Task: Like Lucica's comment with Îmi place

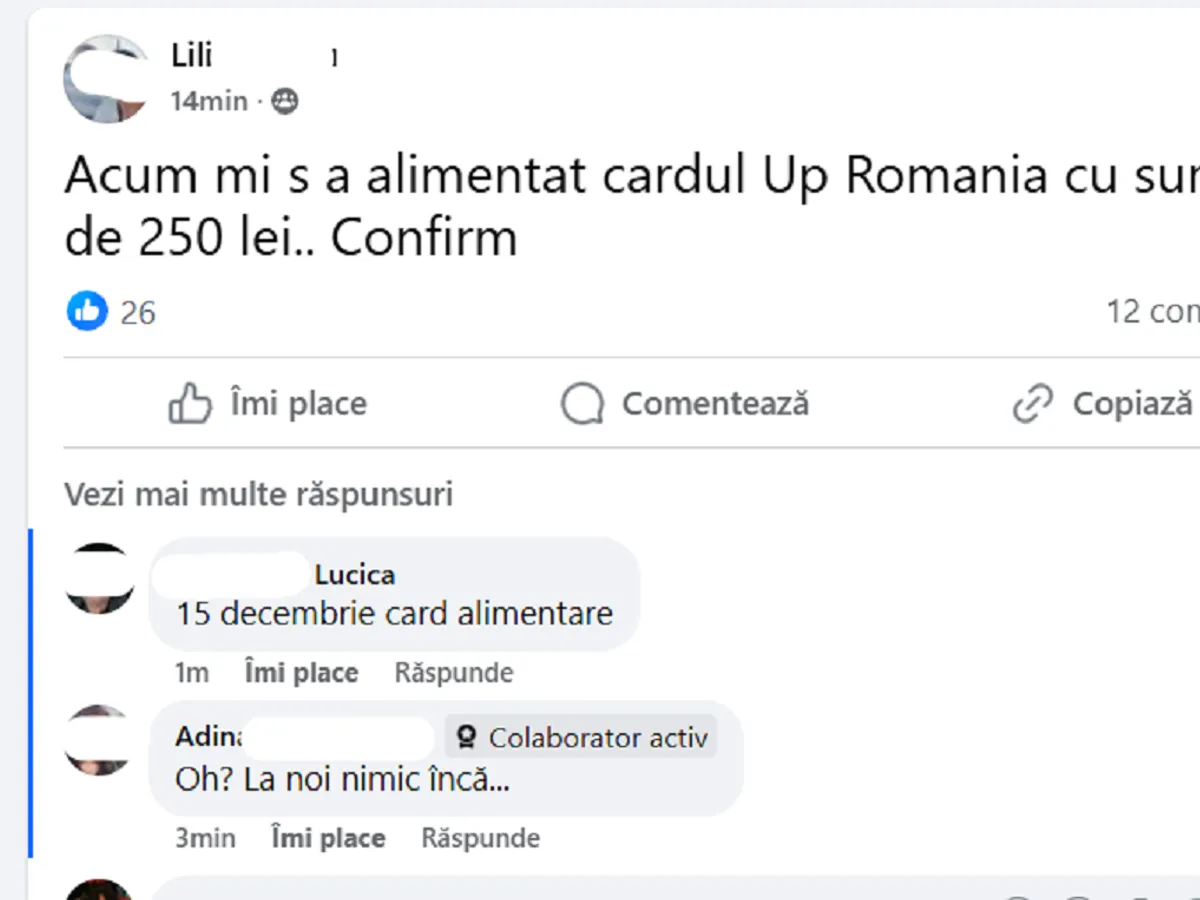Action: [x=301, y=673]
